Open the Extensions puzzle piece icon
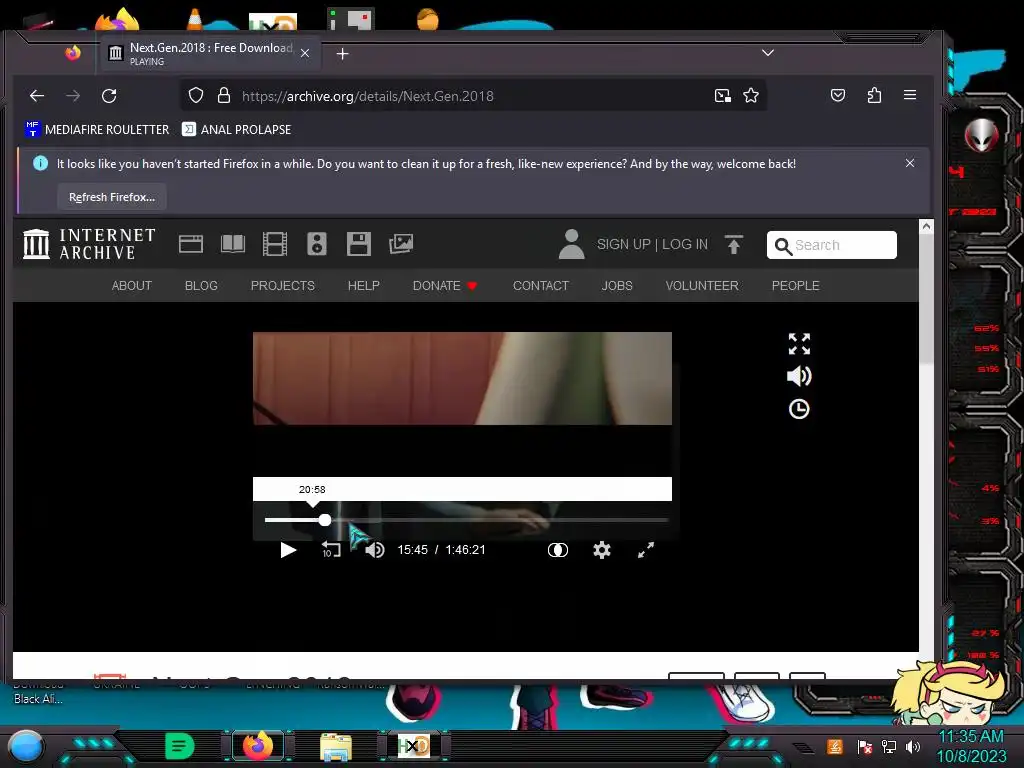 coord(874,95)
